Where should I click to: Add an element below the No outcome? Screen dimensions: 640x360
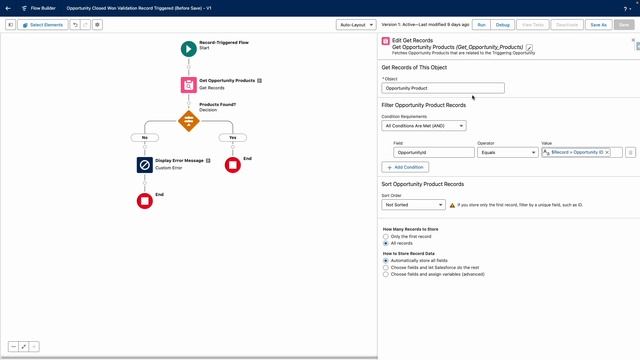pyautogui.click(x=144, y=147)
